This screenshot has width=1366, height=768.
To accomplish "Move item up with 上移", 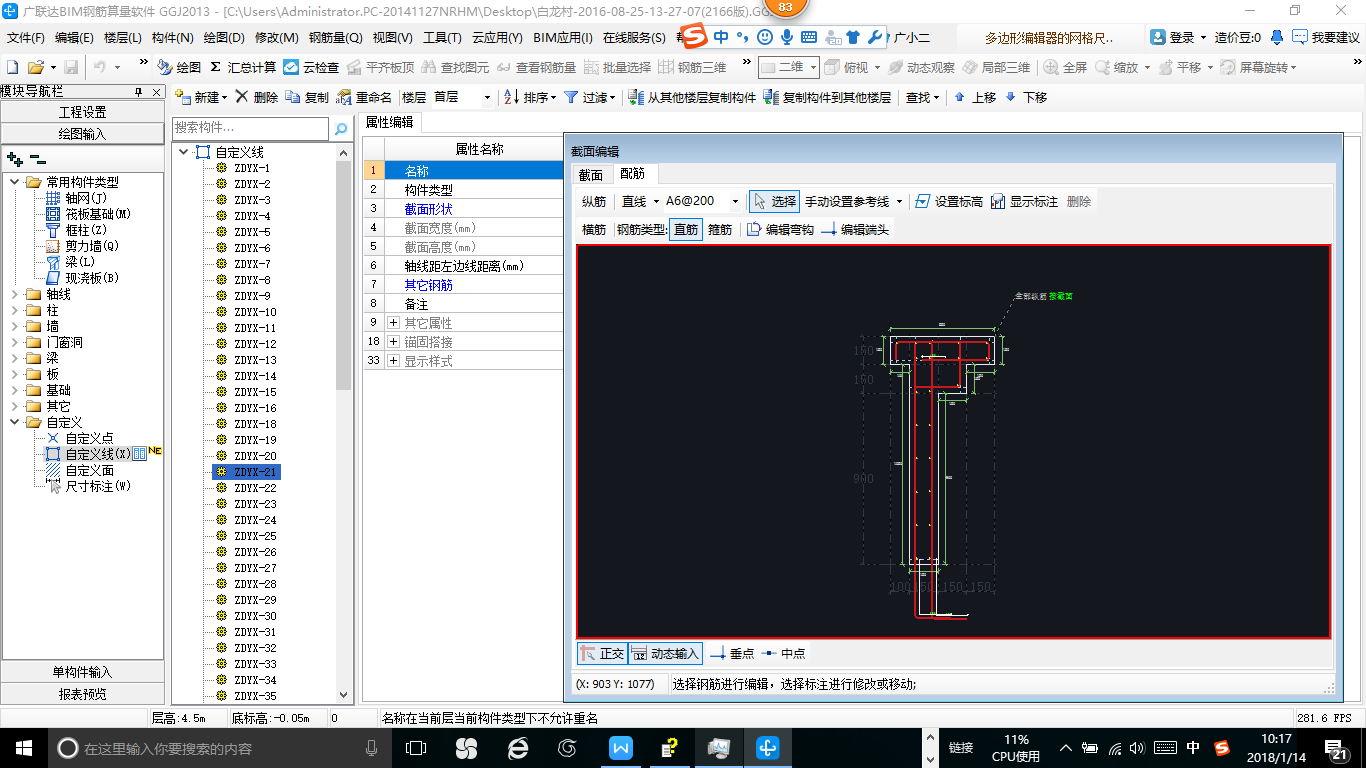I will (975, 97).
